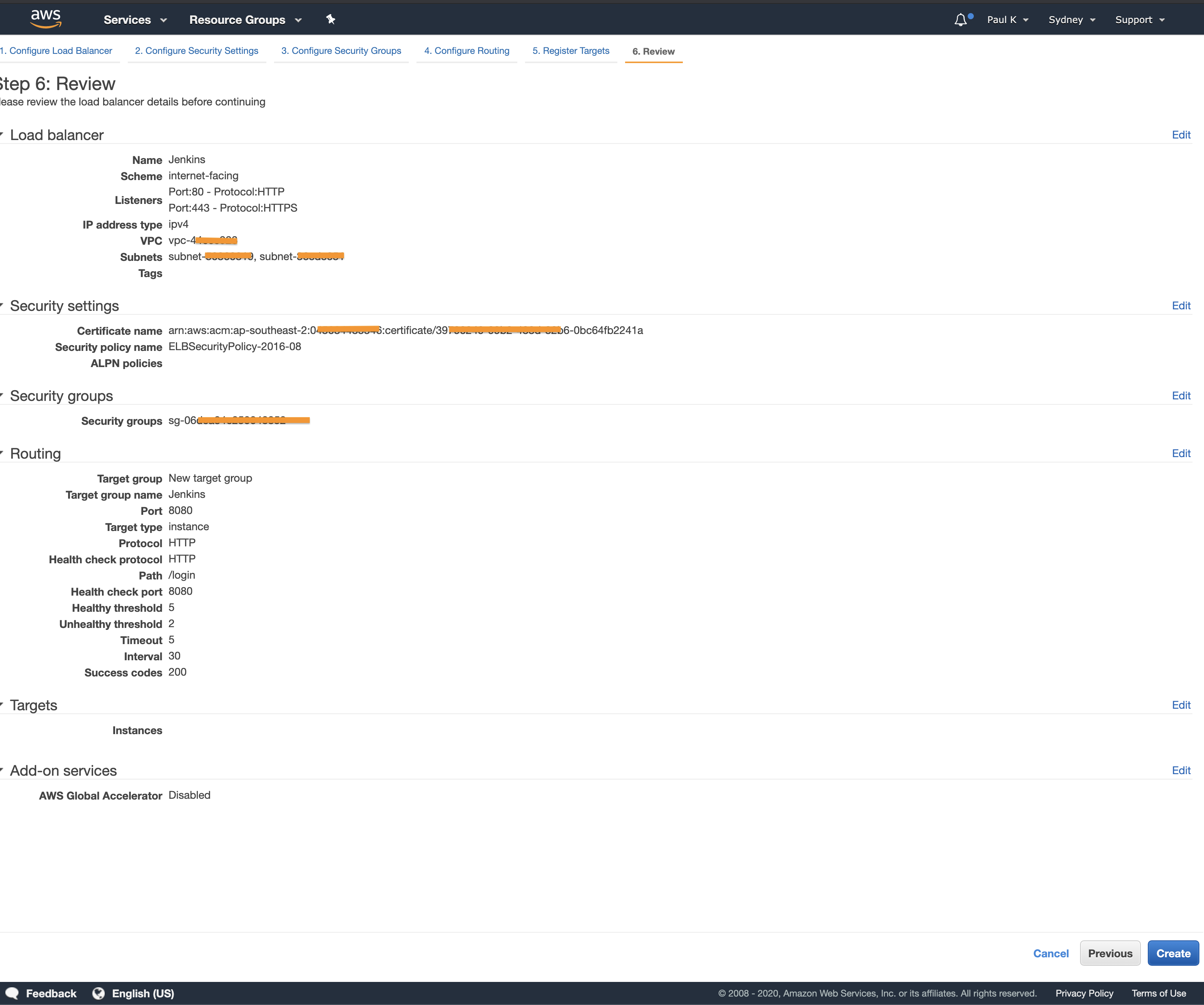Image resolution: width=1204 pixels, height=1005 pixels.
Task: Select the New target group value
Action: point(211,478)
